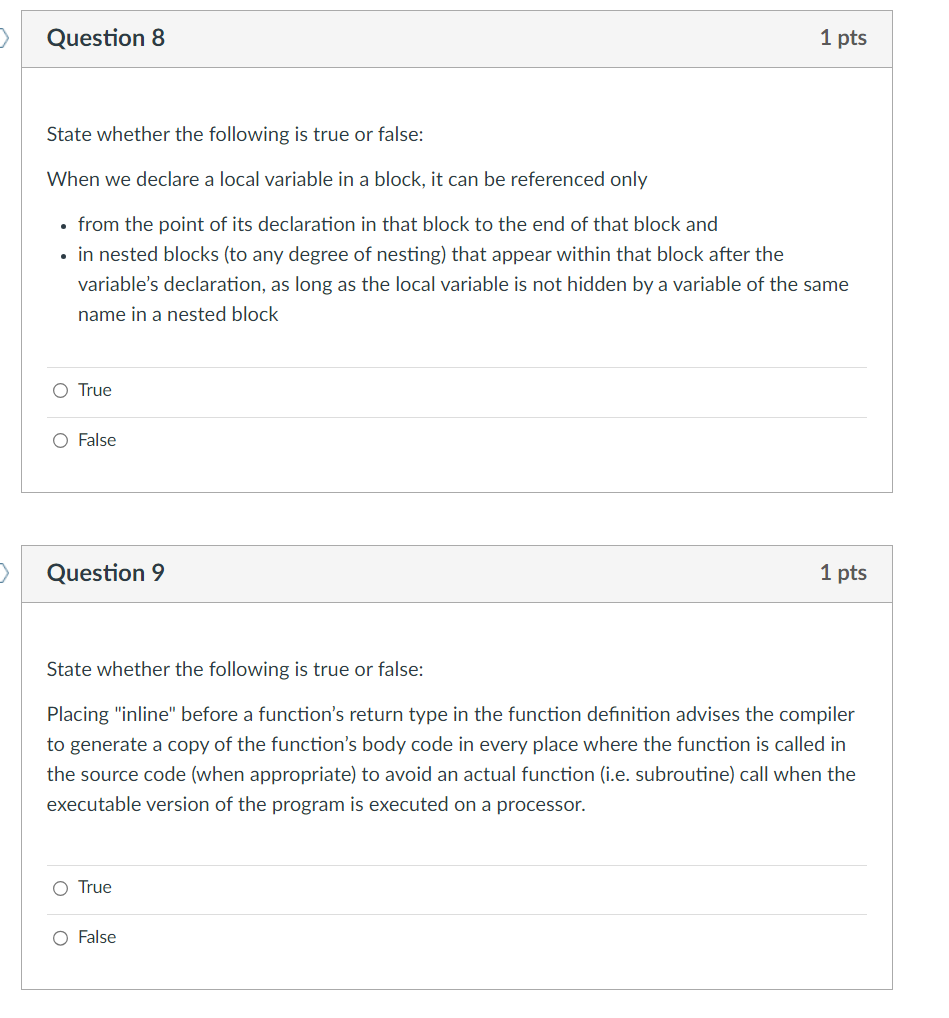The width and height of the screenshot is (949, 1018).
Task: Select the False radio button for Question 9
Action: pyautogui.click(x=60, y=937)
